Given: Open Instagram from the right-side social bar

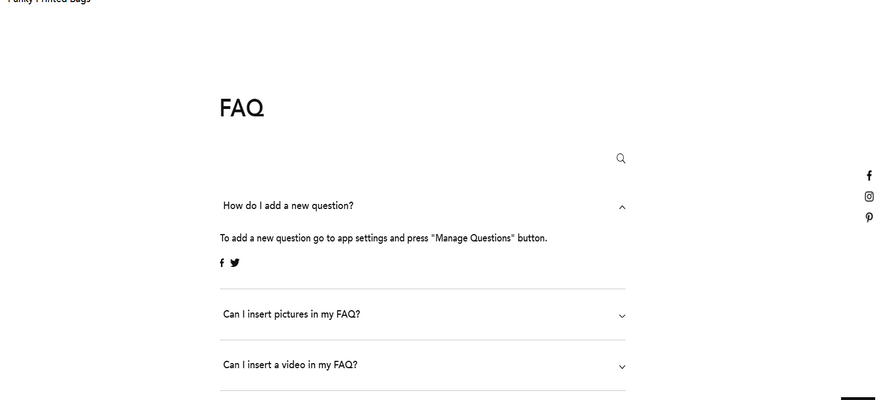Looking at the screenshot, I should [869, 197].
